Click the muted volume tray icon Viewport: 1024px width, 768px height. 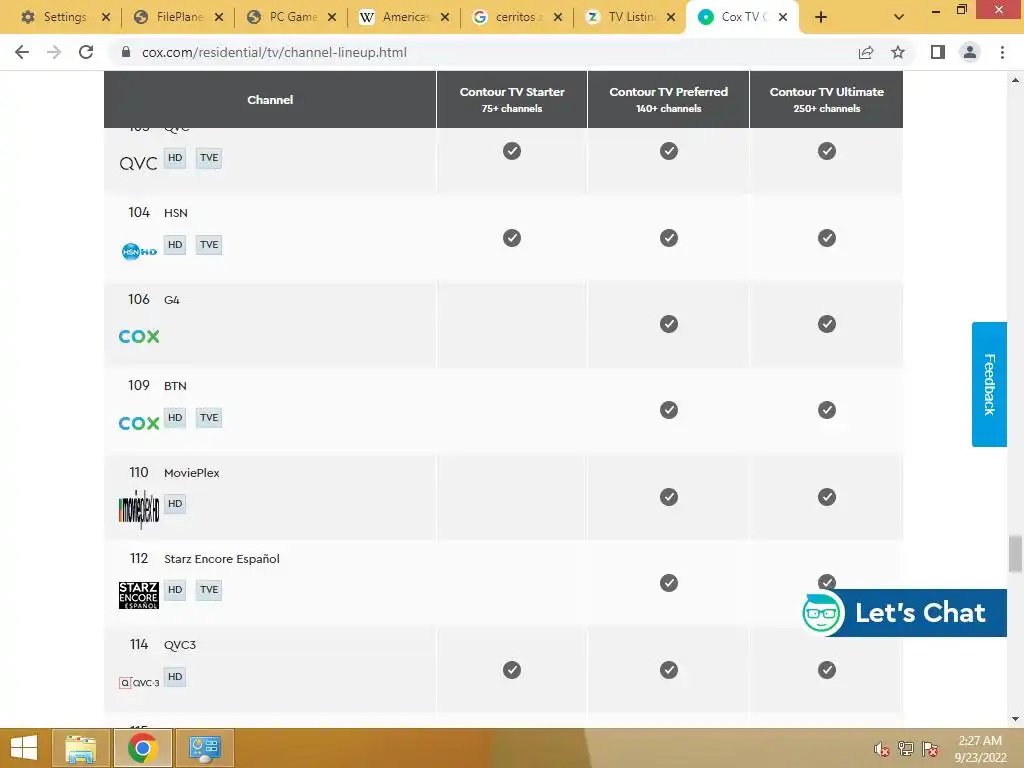point(882,749)
